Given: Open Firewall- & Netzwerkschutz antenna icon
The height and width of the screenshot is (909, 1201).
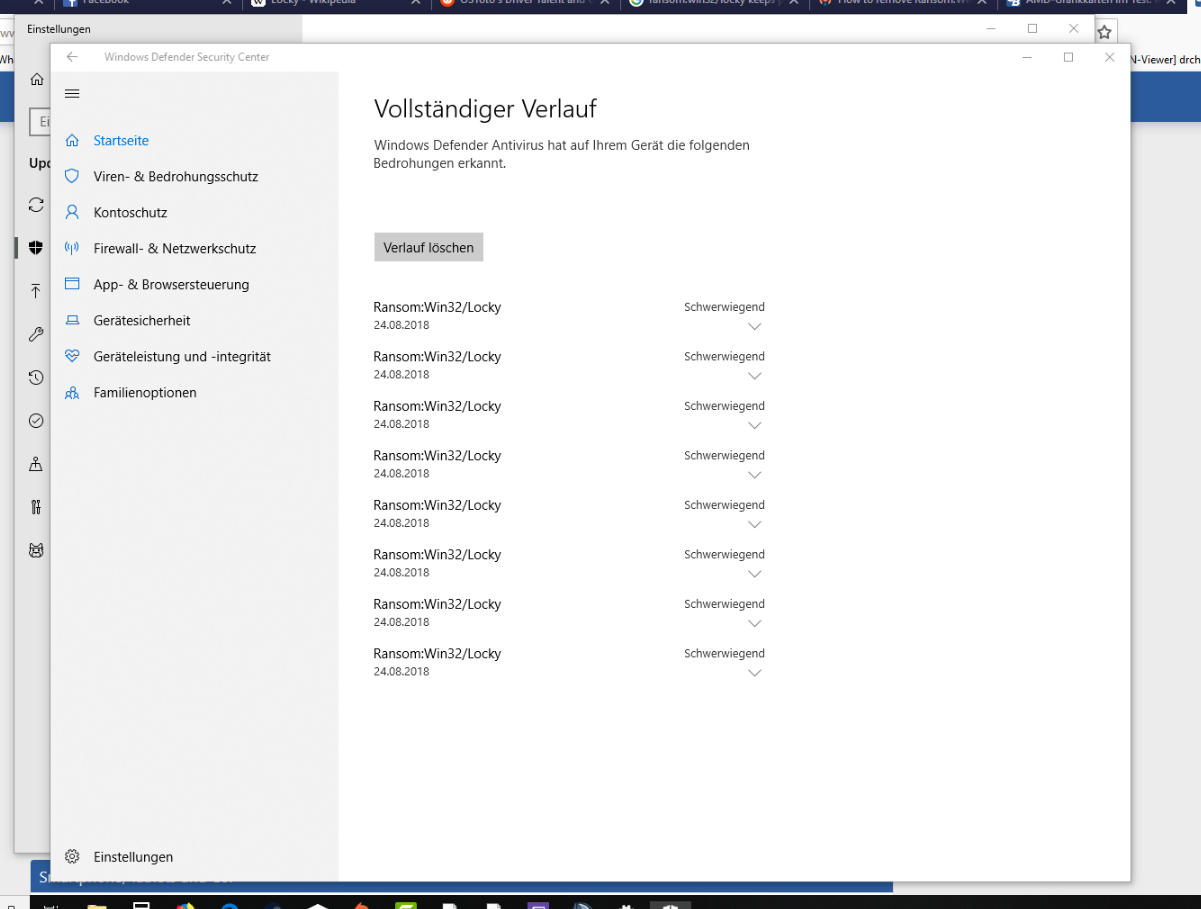Looking at the screenshot, I should (72, 248).
